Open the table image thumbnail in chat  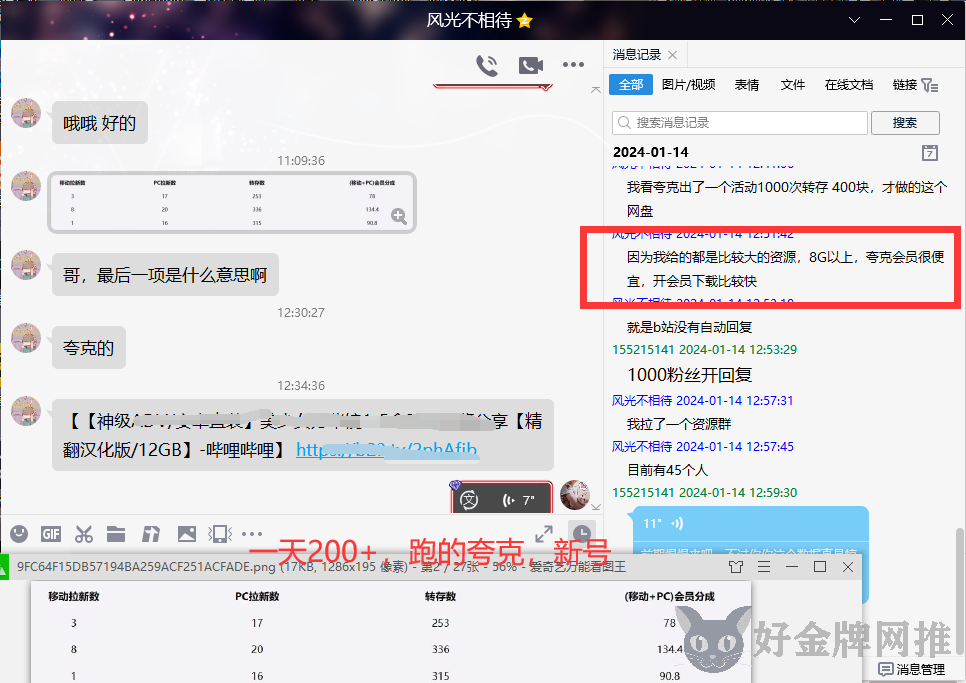[232, 203]
